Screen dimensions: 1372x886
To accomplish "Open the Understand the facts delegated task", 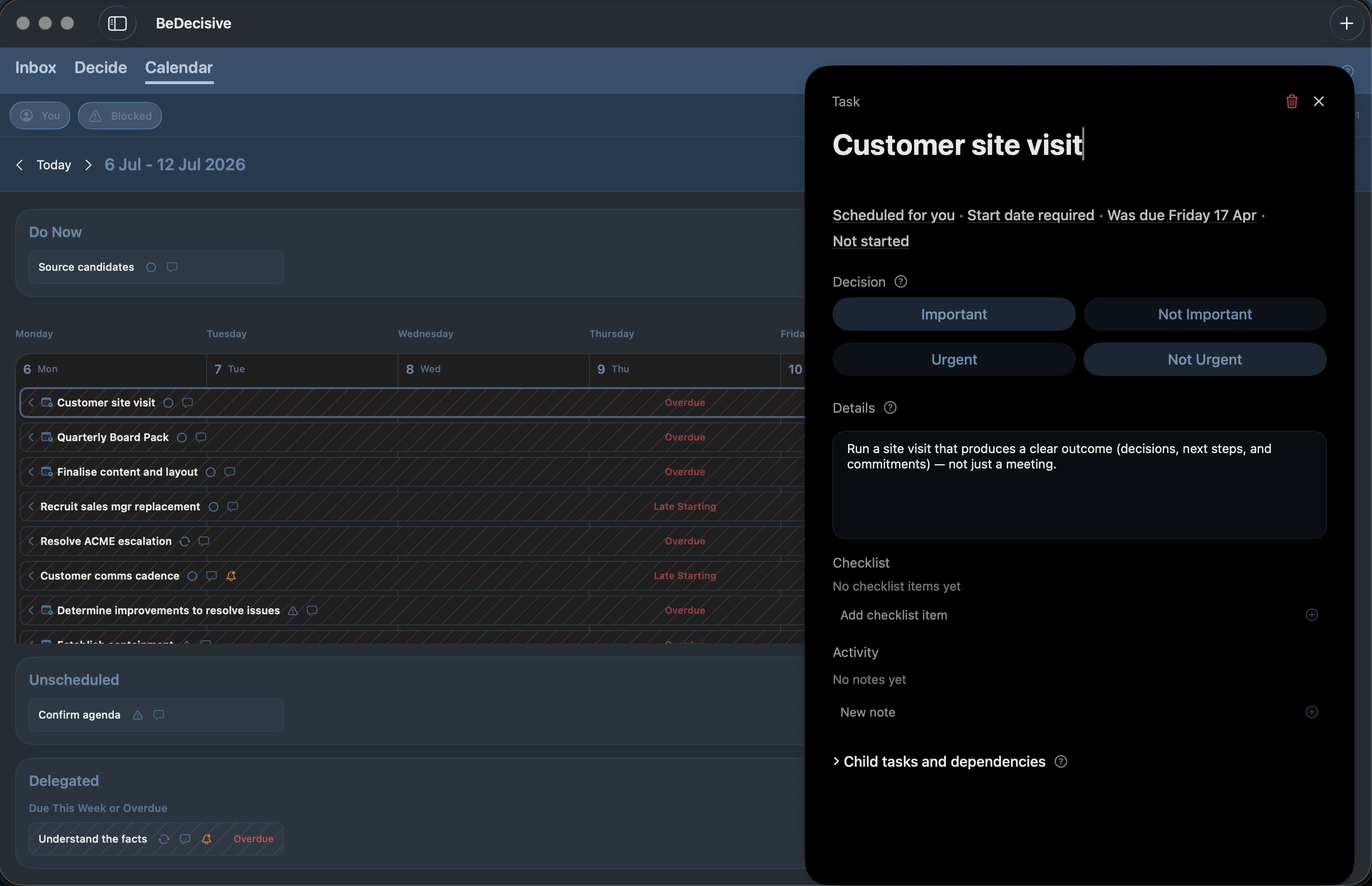I will 156,839.
